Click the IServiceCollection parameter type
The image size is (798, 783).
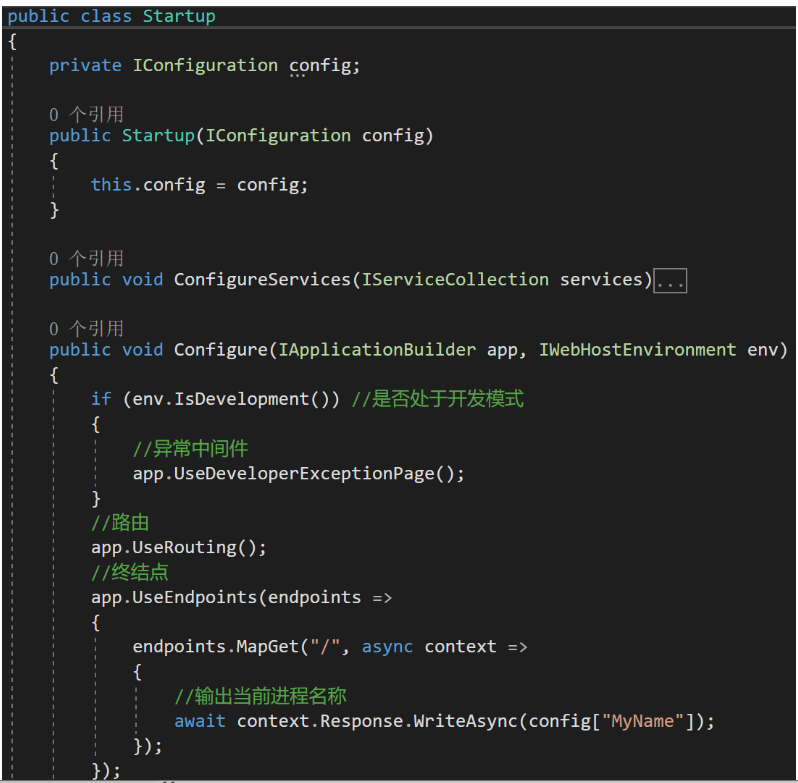455,280
